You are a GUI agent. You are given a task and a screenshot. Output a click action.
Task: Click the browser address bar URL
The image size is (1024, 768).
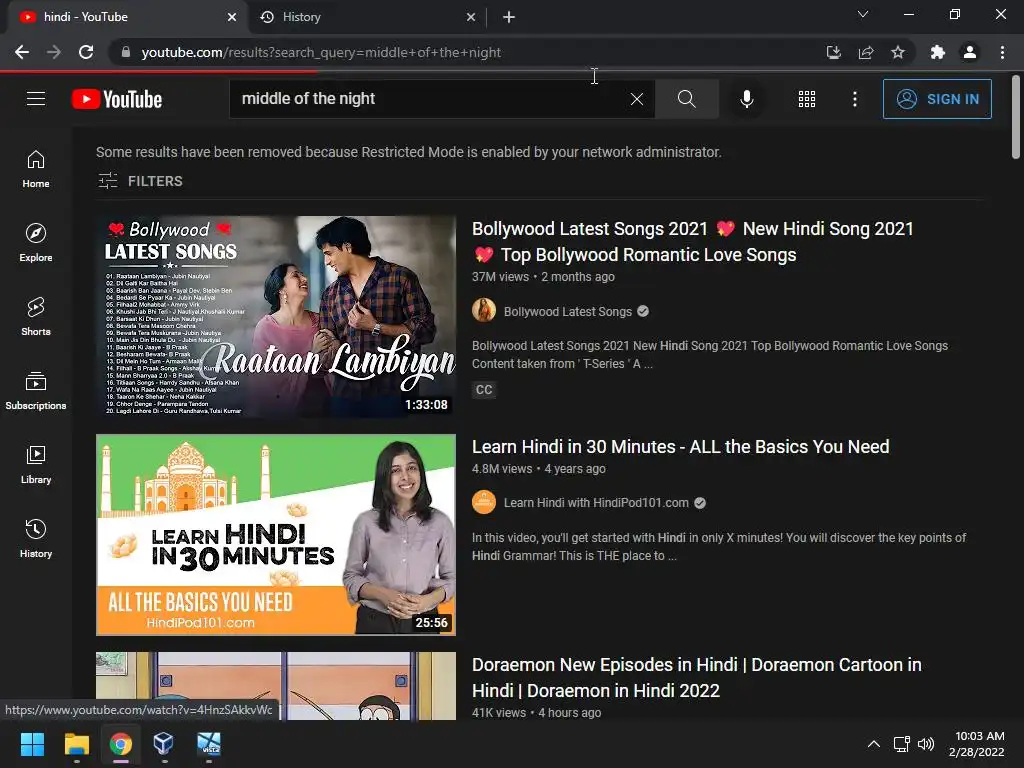pyautogui.click(x=321, y=52)
